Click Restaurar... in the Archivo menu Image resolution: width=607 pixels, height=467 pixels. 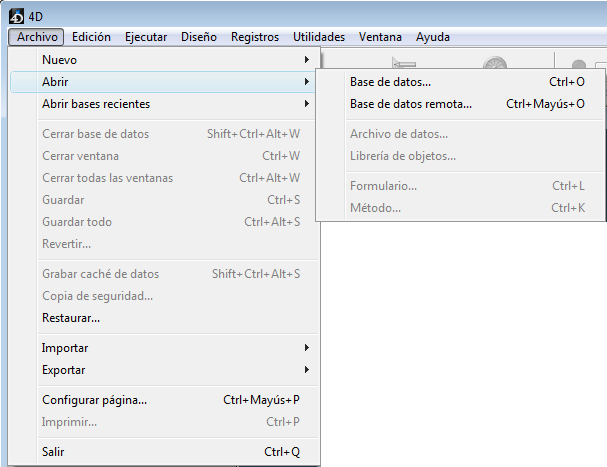(x=71, y=318)
